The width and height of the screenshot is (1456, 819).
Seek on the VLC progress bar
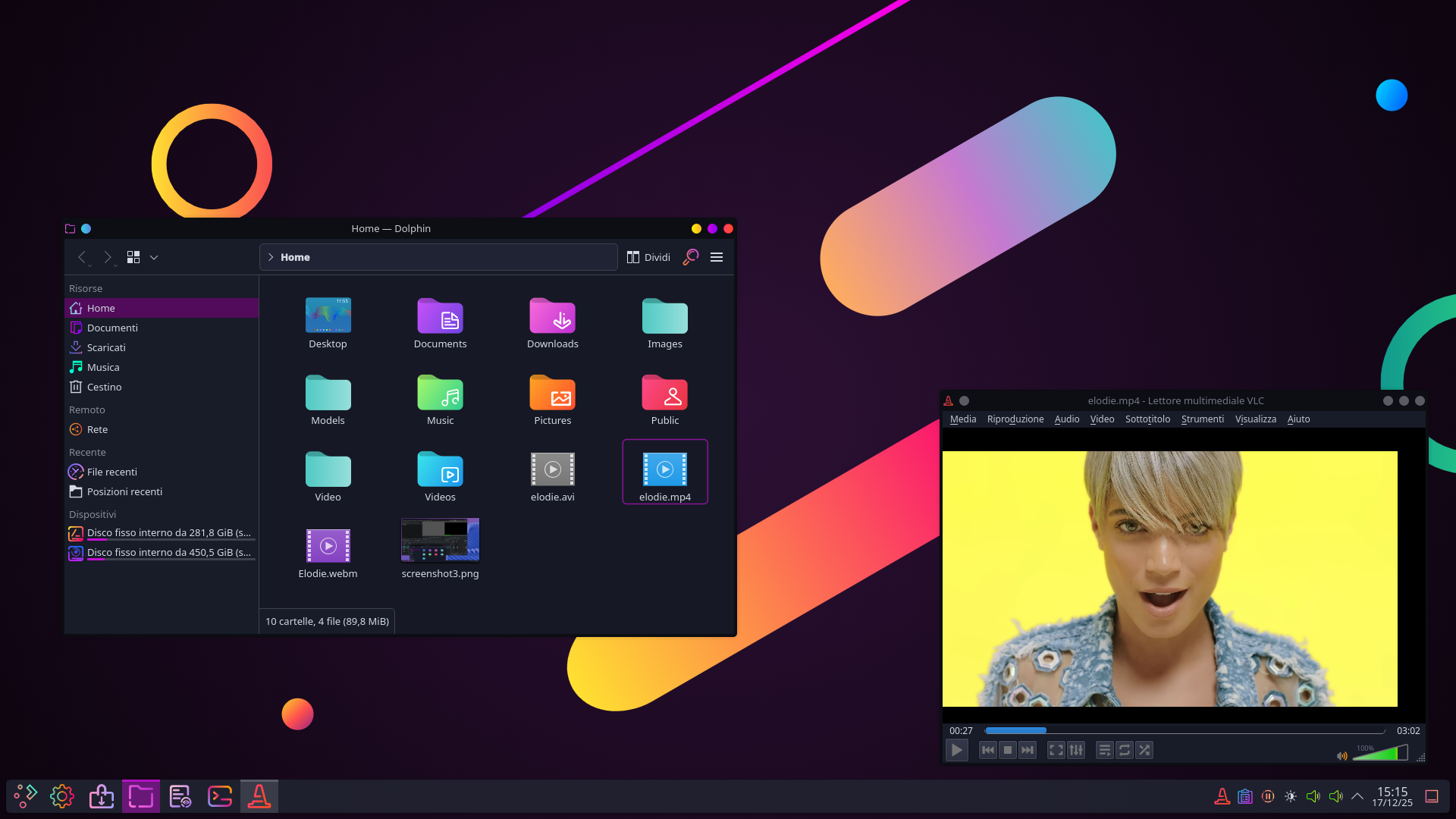[1185, 730]
